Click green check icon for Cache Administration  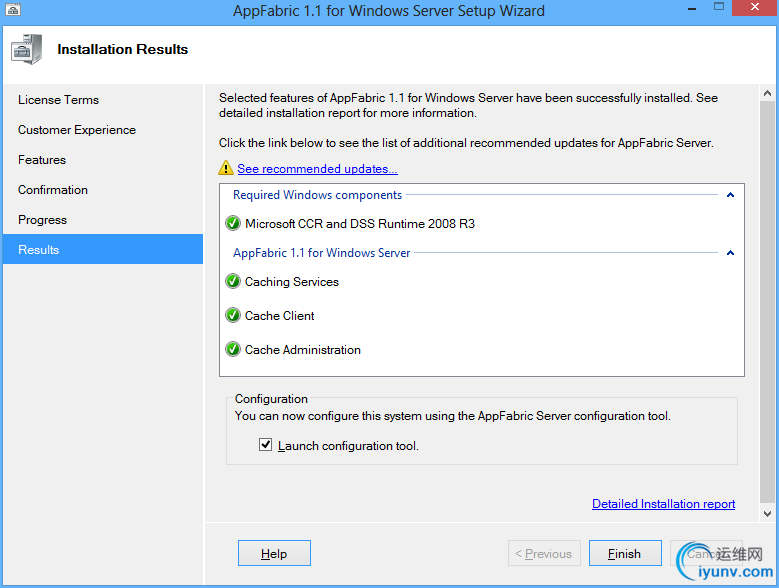[x=233, y=350]
